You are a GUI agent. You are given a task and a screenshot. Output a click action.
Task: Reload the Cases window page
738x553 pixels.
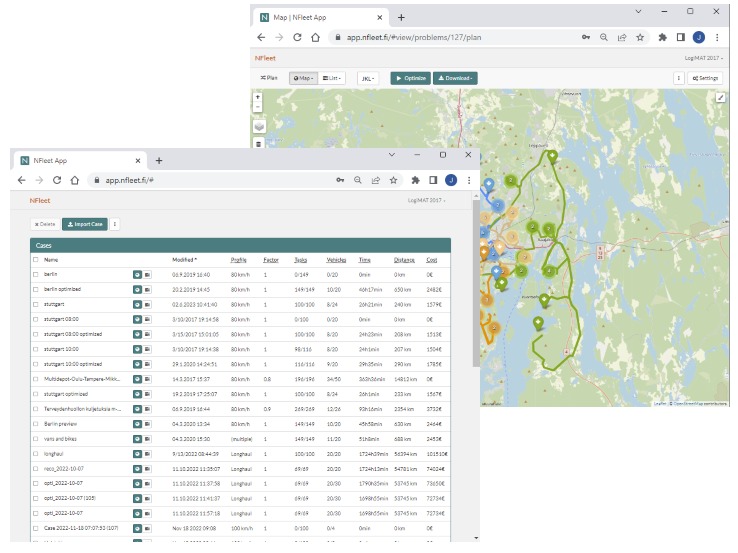pyautogui.click(x=57, y=180)
